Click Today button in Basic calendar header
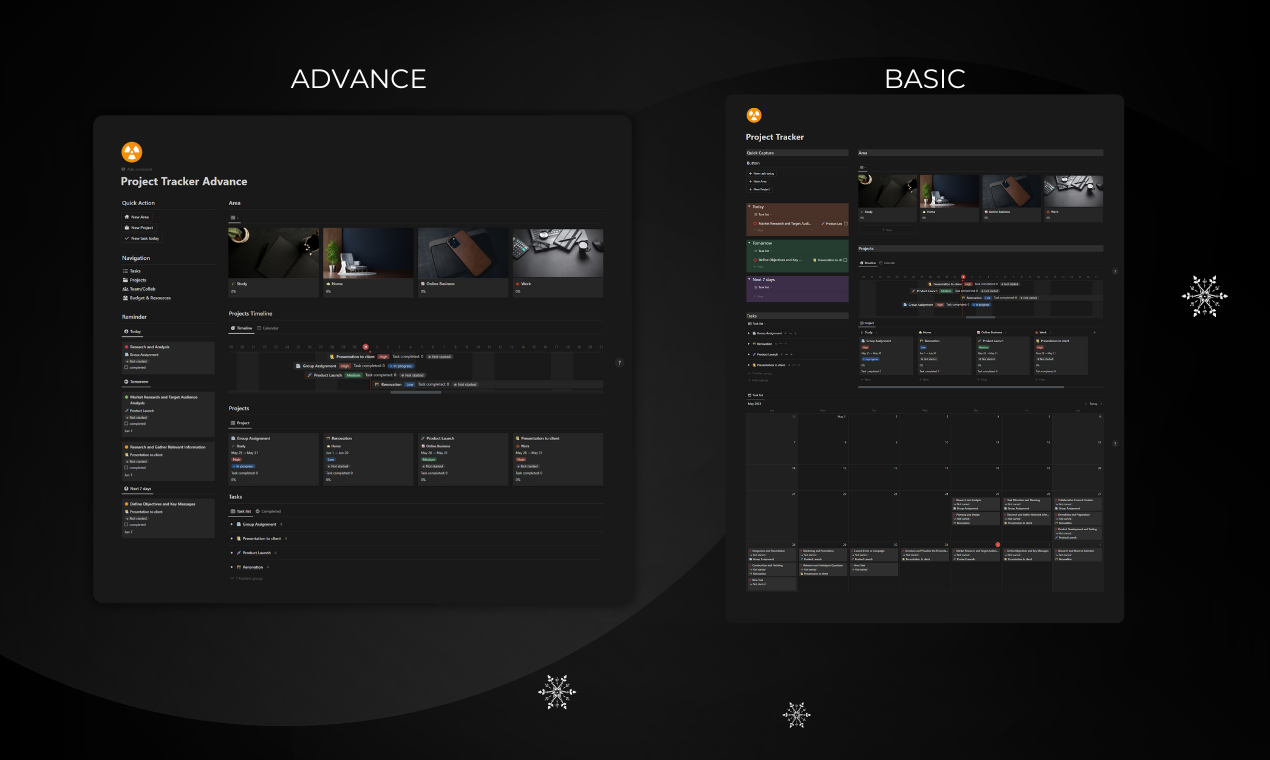Viewport: 1270px width, 760px height. tap(1092, 404)
